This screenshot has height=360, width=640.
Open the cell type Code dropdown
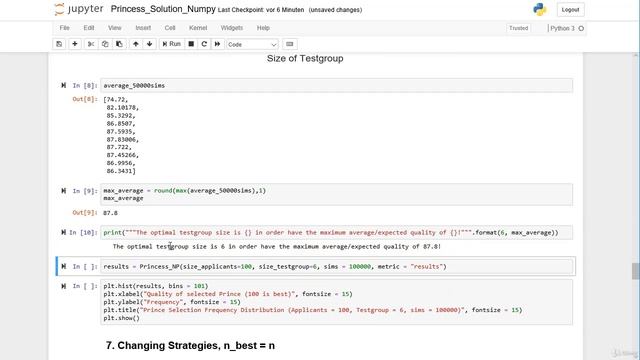click(252, 44)
